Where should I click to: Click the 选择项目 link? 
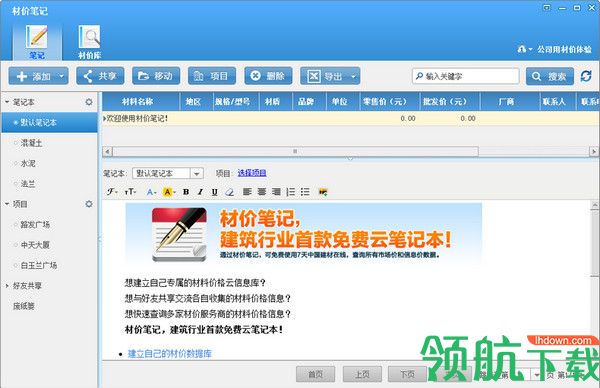click(252, 173)
